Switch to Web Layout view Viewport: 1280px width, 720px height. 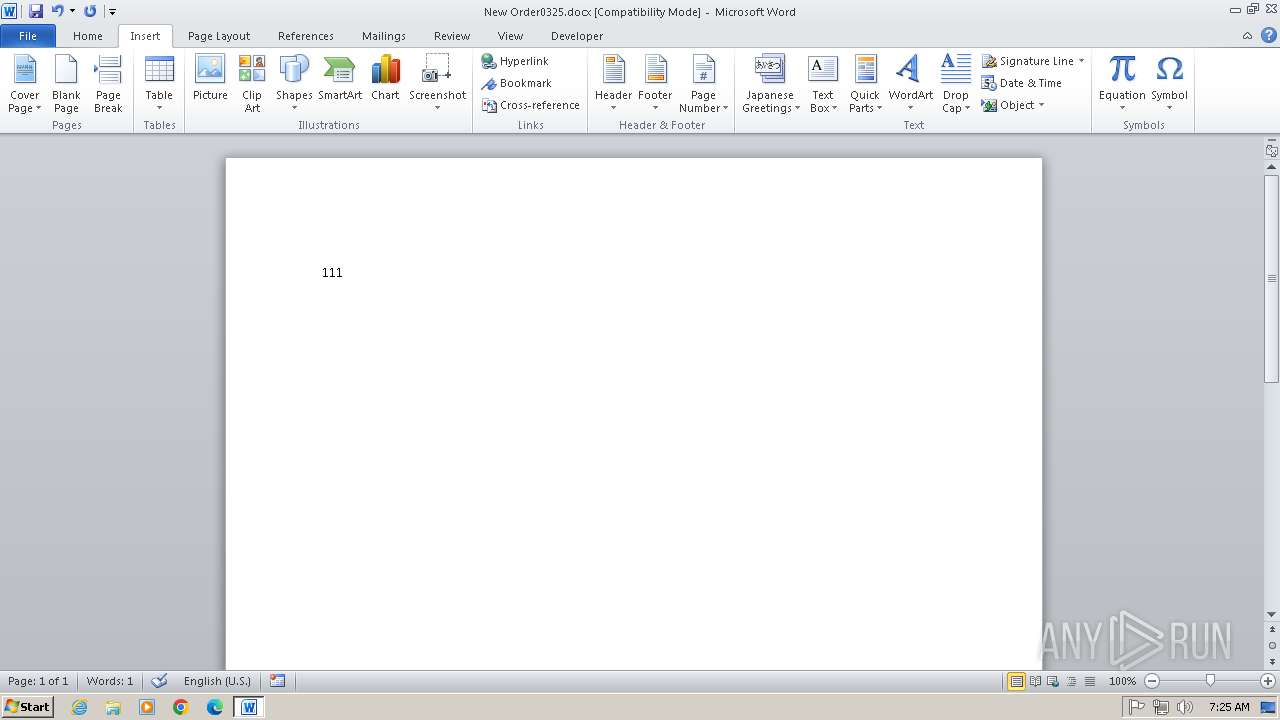click(x=1053, y=681)
